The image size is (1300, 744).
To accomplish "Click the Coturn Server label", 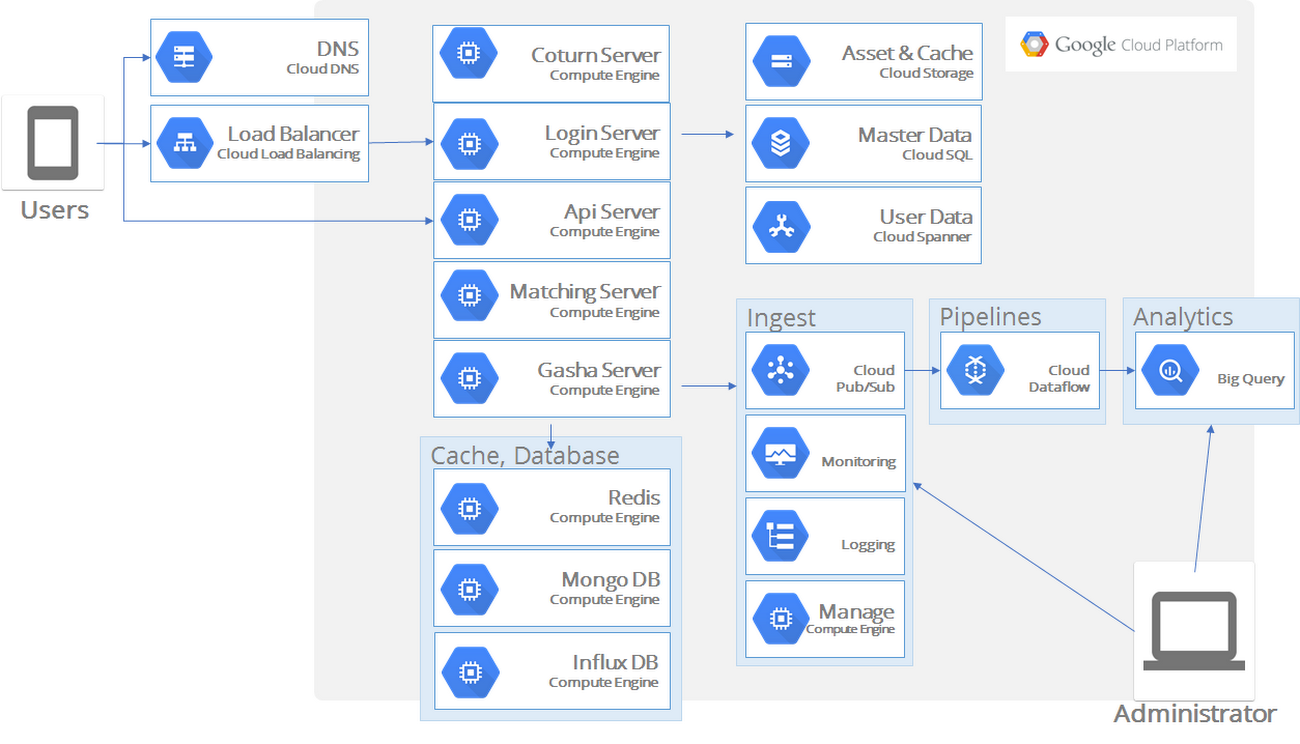I will pos(596,56).
